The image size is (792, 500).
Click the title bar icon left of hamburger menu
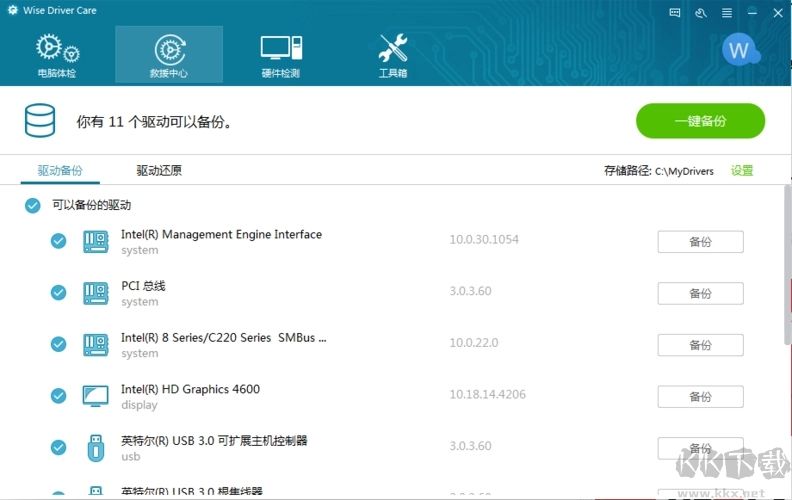pos(701,13)
